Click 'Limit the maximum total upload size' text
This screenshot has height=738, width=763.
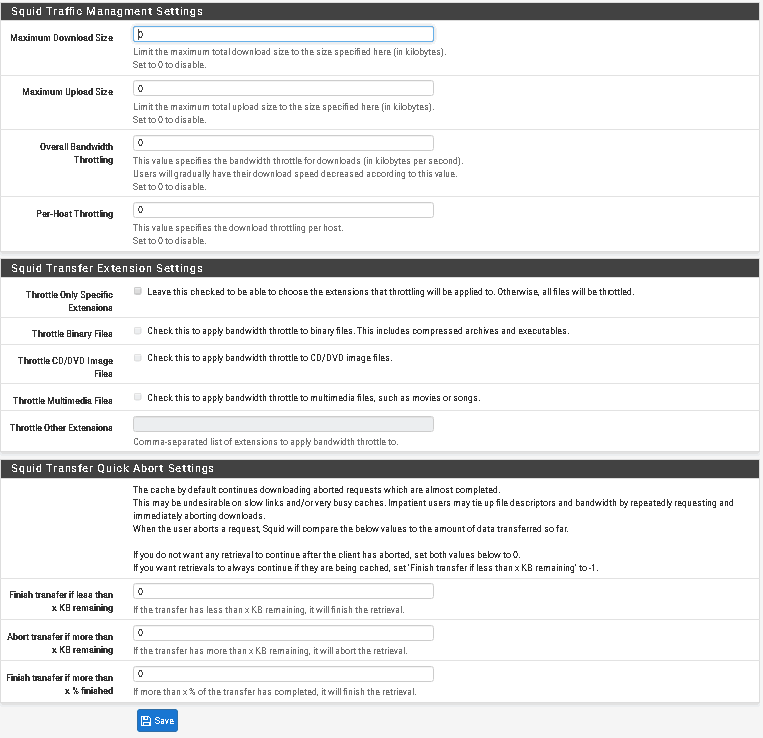284,107
